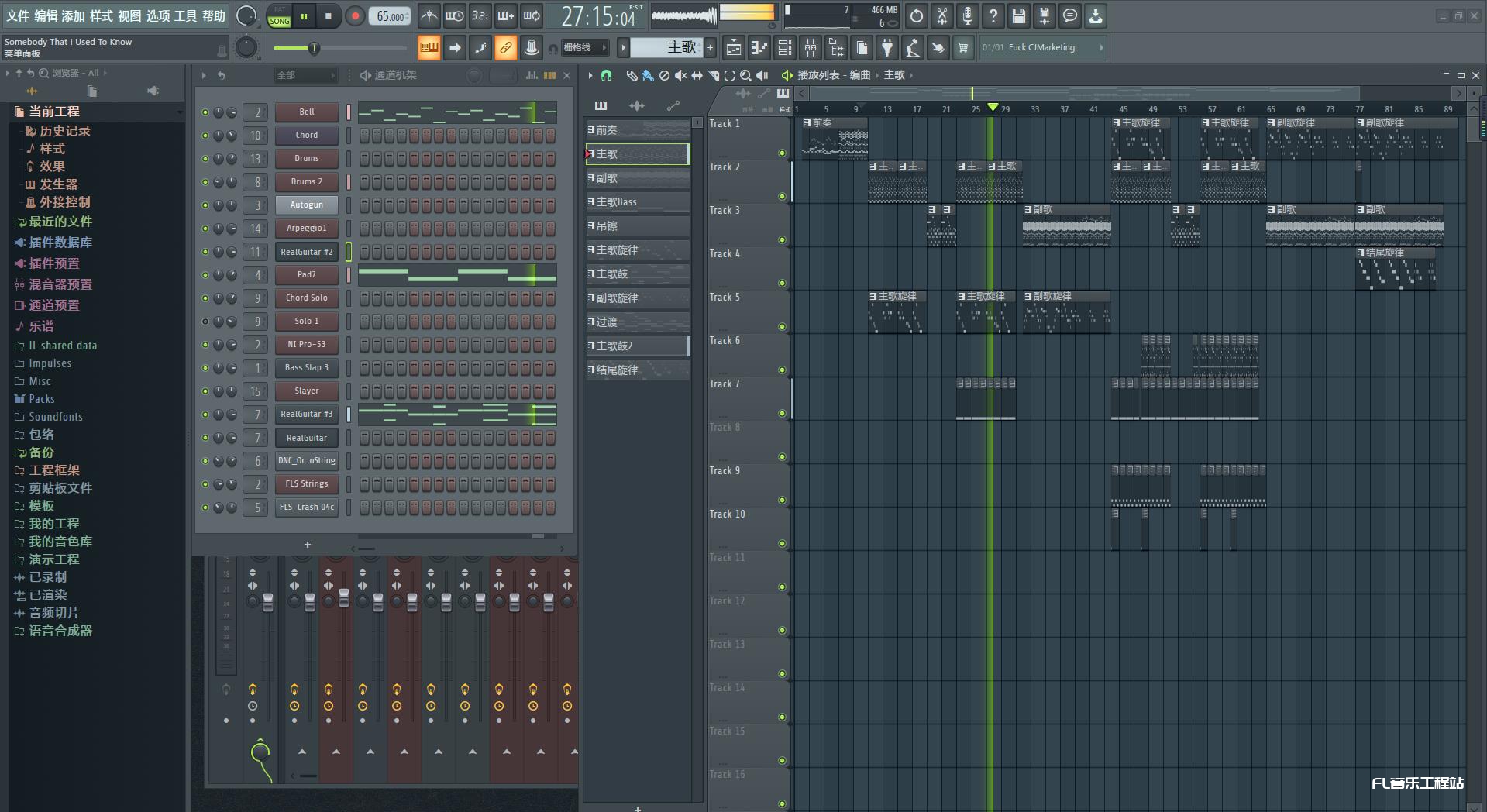Enable the 3-2-1 countdown before recording
The height and width of the screenshot is (812, 1487).
pyautogui.click(x=480, y=15)
